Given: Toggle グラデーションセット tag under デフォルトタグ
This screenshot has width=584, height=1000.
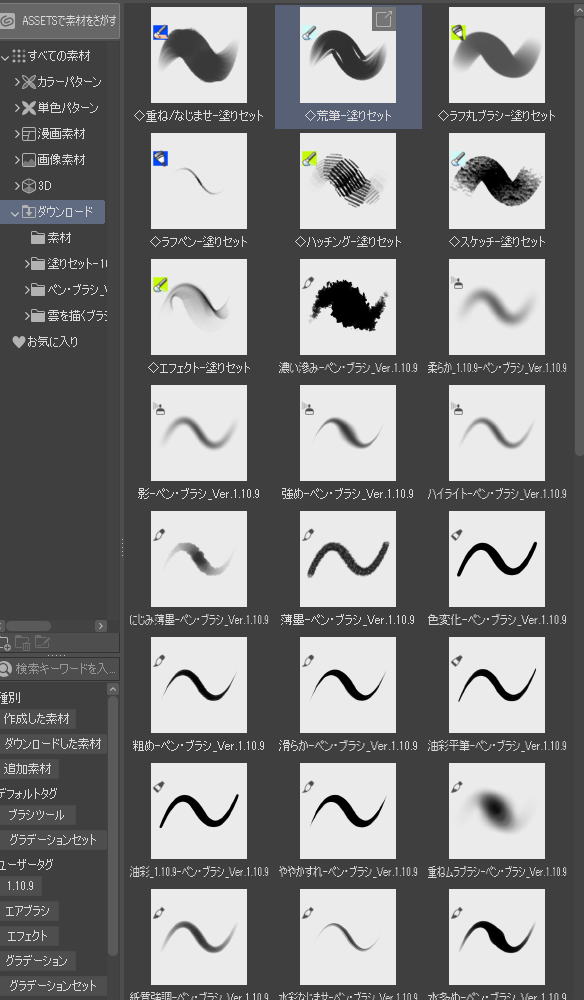Looking at the screenshot, I should point(53,839).
